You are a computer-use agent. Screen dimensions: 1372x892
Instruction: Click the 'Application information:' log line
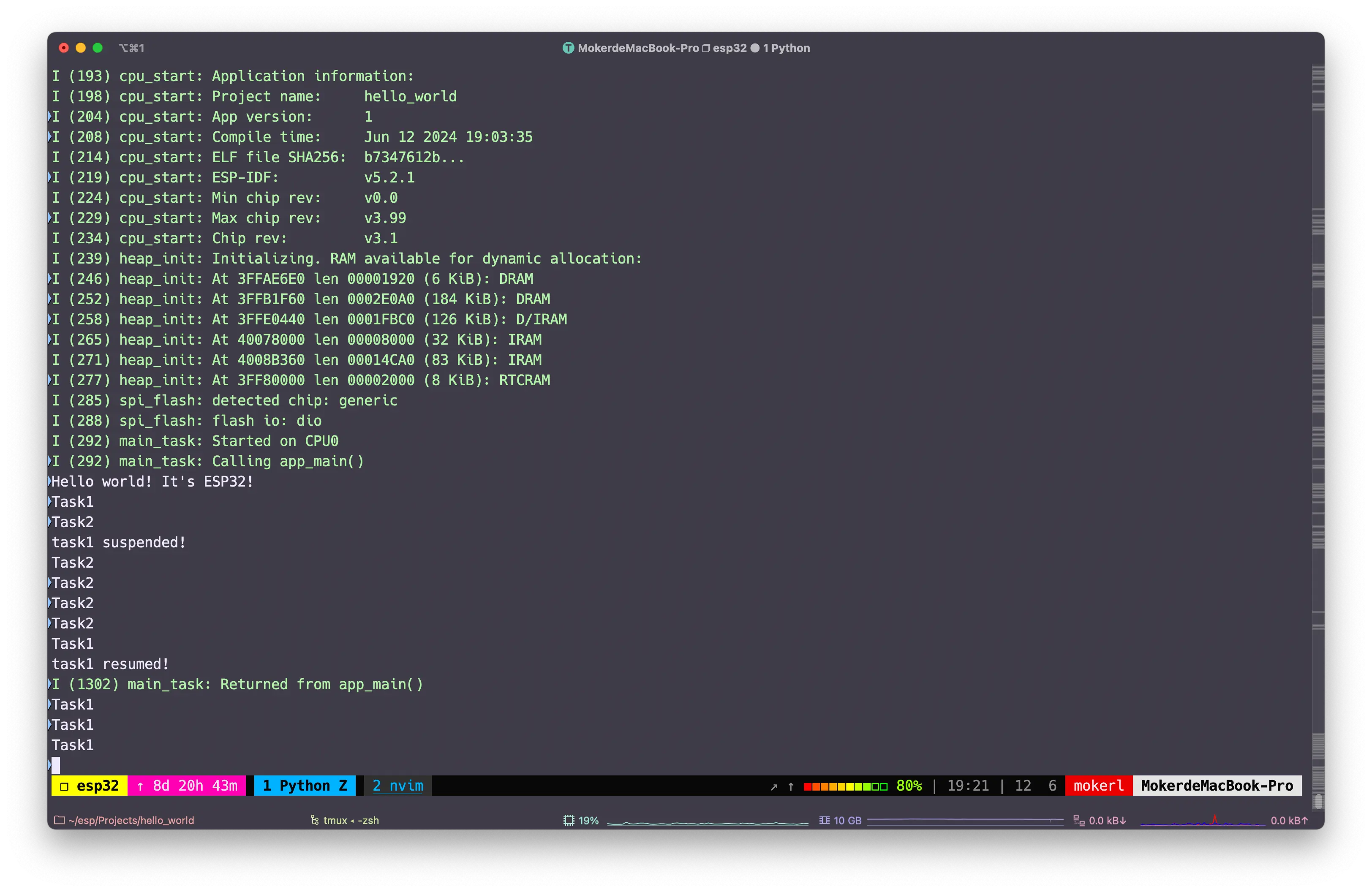coord(233,76)
